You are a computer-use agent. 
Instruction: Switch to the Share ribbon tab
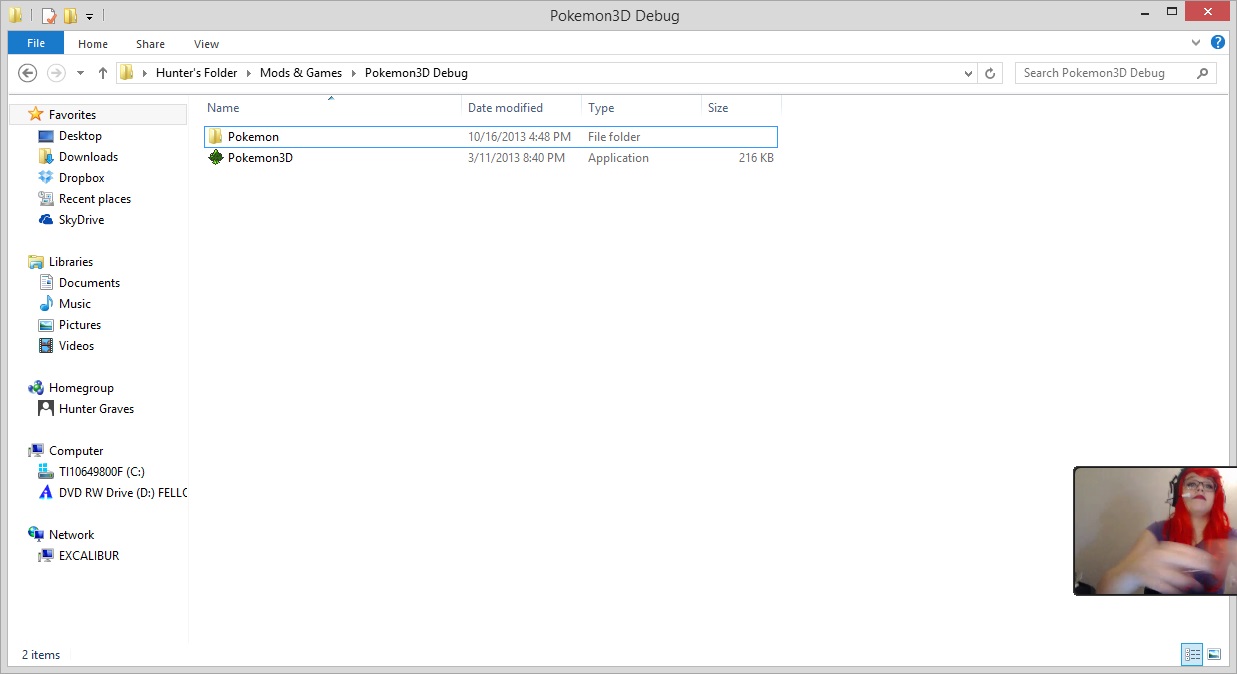tap(151, 44)
